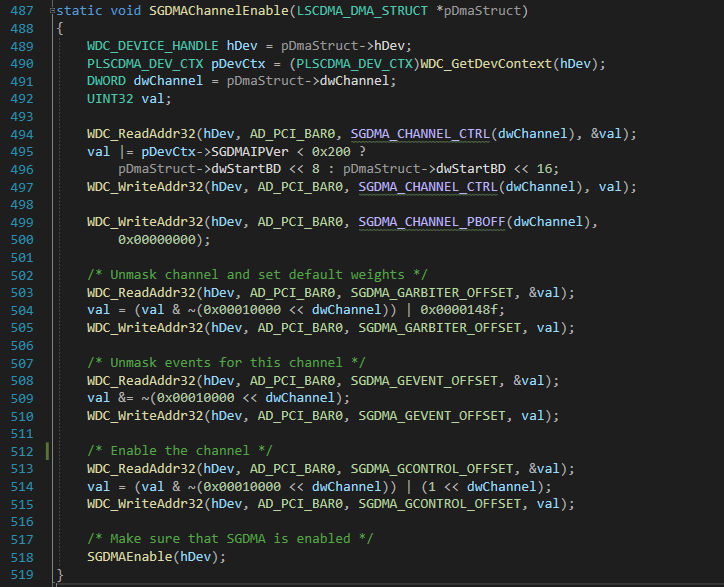Viewport: 724px width, 587px height.
Task: Click line number 495 in the gutter
Action: click(x=22, y=151)
